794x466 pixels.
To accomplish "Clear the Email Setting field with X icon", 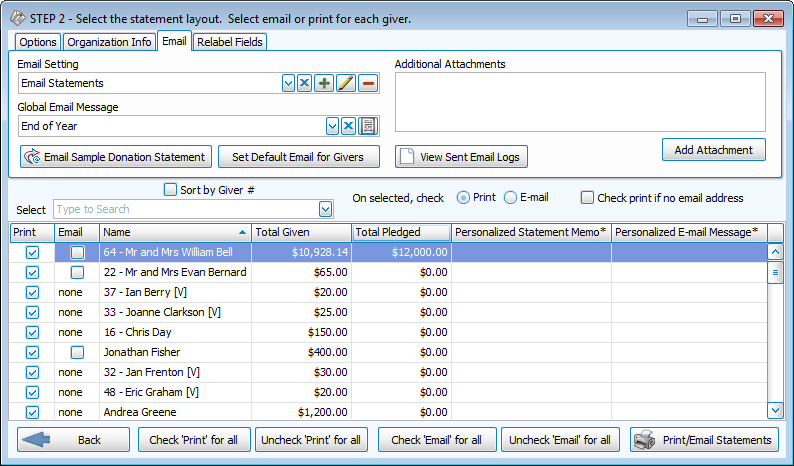I will click(305, 83).
